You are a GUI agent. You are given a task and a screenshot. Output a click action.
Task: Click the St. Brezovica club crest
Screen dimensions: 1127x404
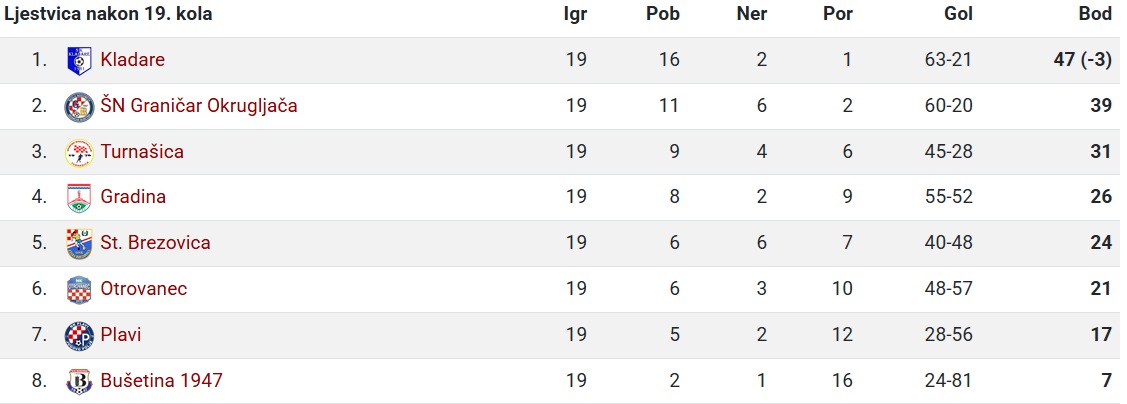click(79, 244)
